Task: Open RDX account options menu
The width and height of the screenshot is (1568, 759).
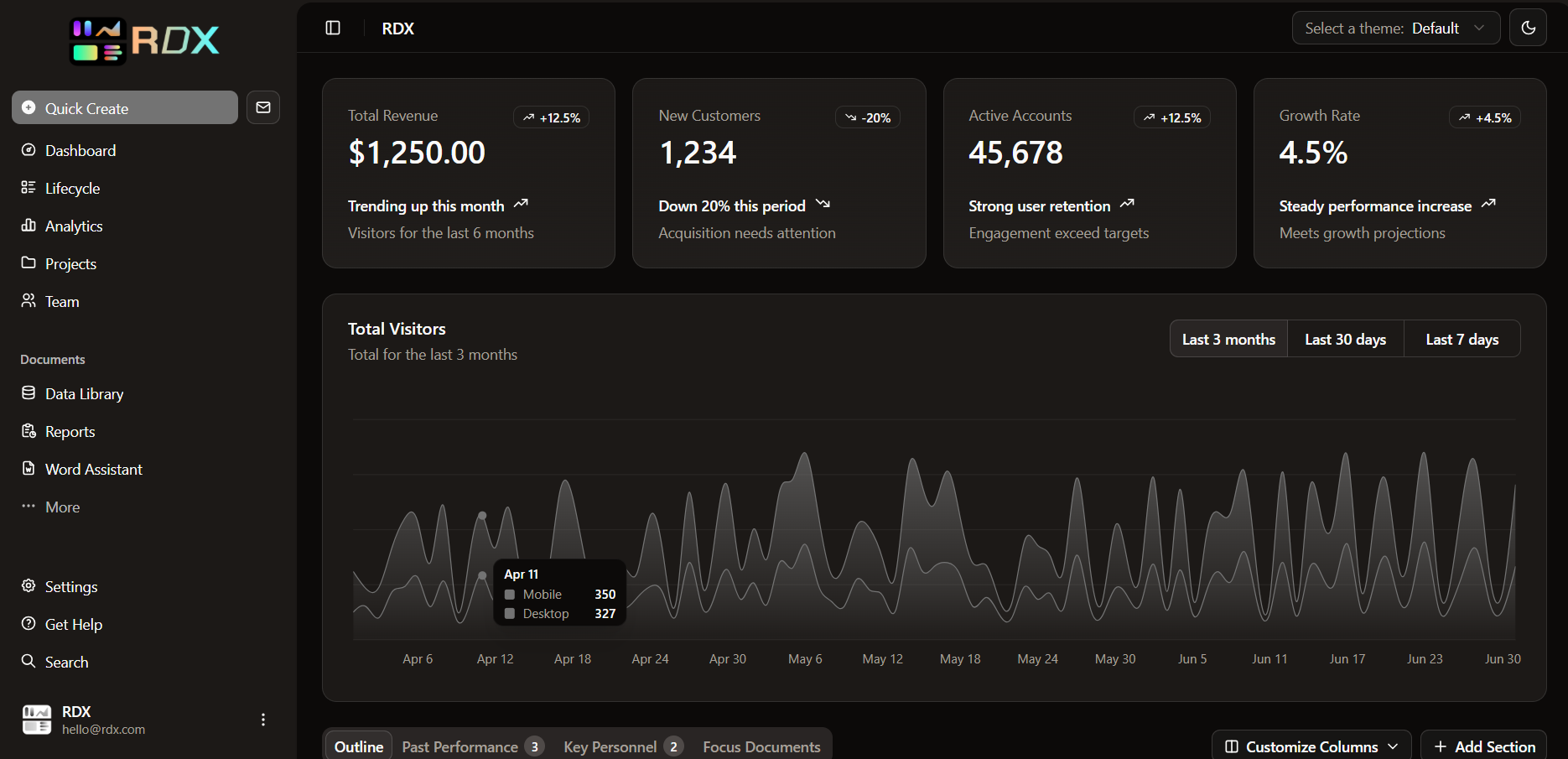Action: (263, 720)
